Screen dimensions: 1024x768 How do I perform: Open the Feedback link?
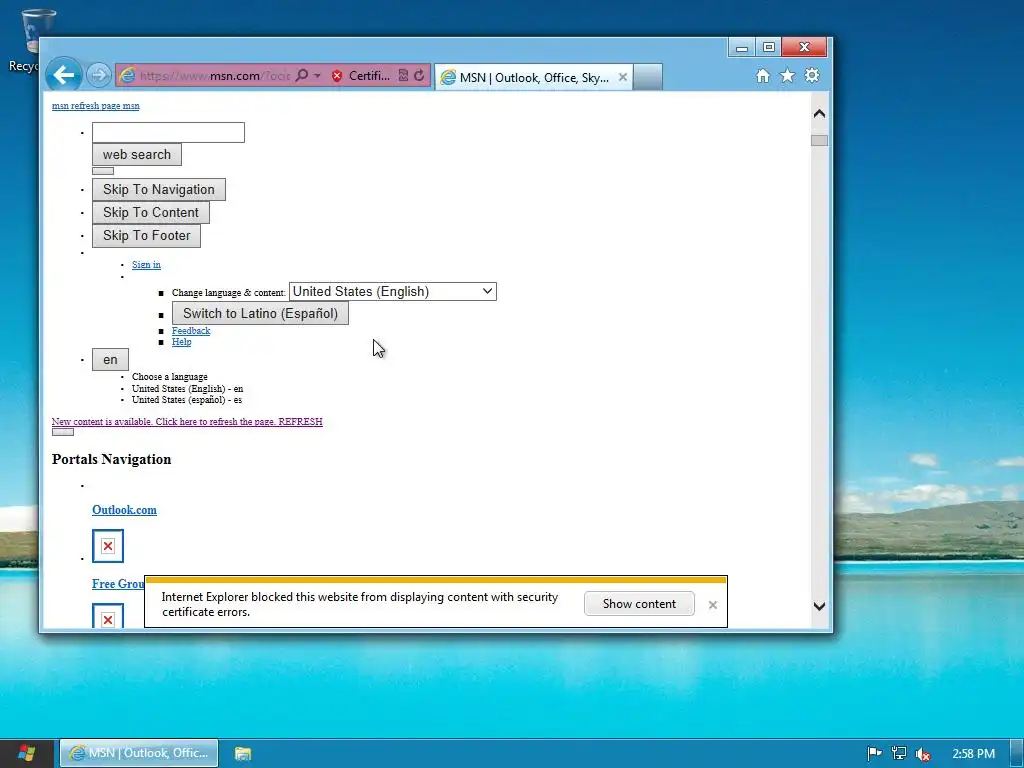click(x=191, y=331)
